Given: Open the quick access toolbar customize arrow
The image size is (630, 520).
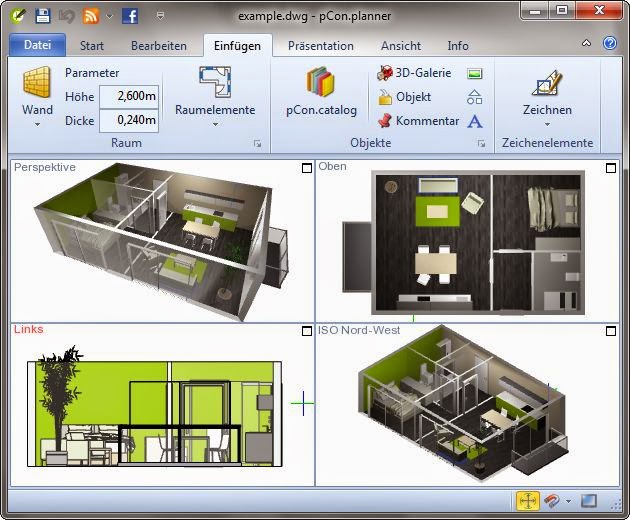Looking at the screenshot, I should pyautogui.click(x=160, y=16).
